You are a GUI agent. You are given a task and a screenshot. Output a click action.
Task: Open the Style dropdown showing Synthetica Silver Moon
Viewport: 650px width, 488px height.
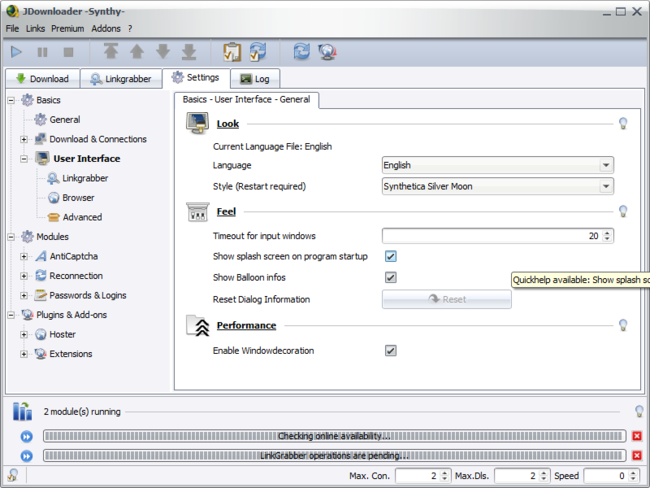tap(497, 186)
